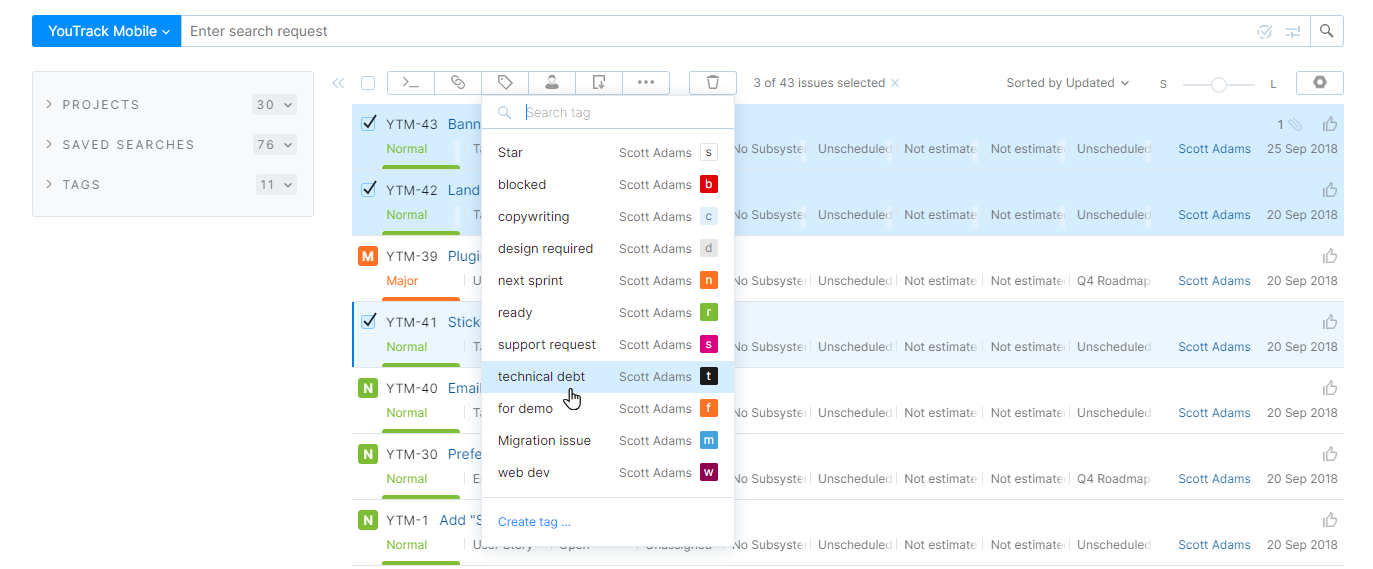This screenshot has width=1373, height=569.
Task: Select the web dev tag
Action: 608,473
